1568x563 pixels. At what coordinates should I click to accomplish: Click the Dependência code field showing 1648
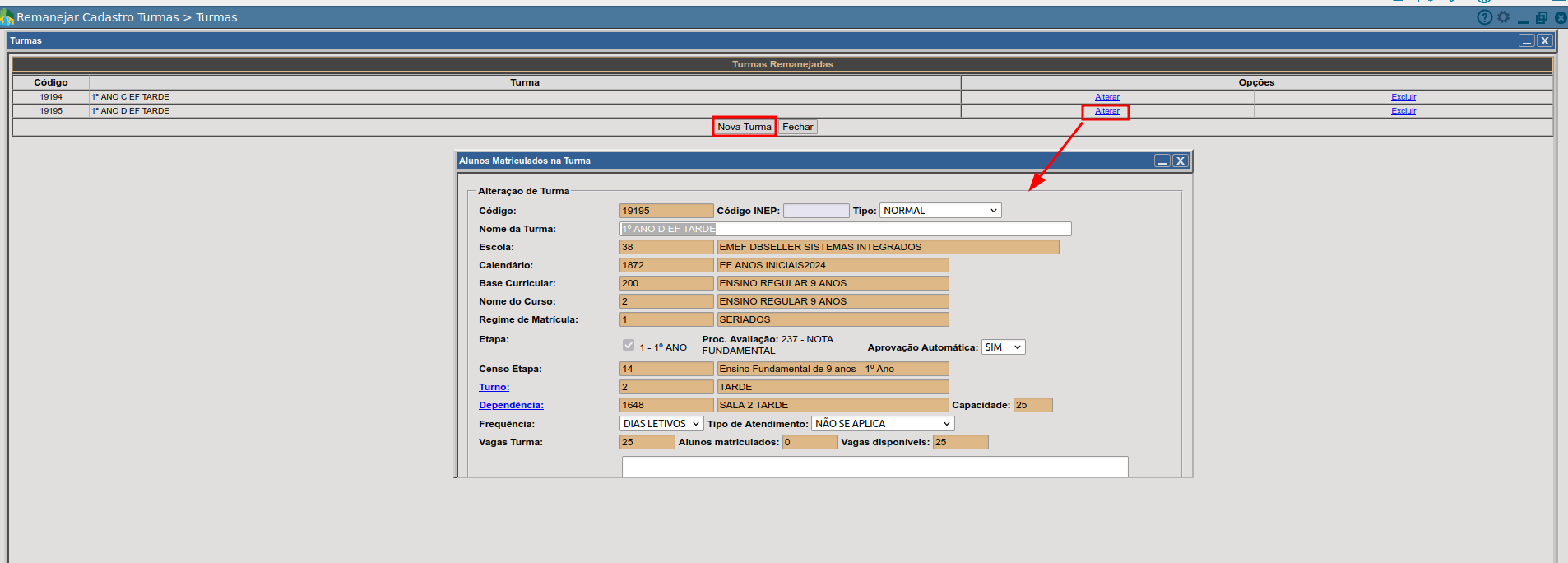click(x=666, y=405)
